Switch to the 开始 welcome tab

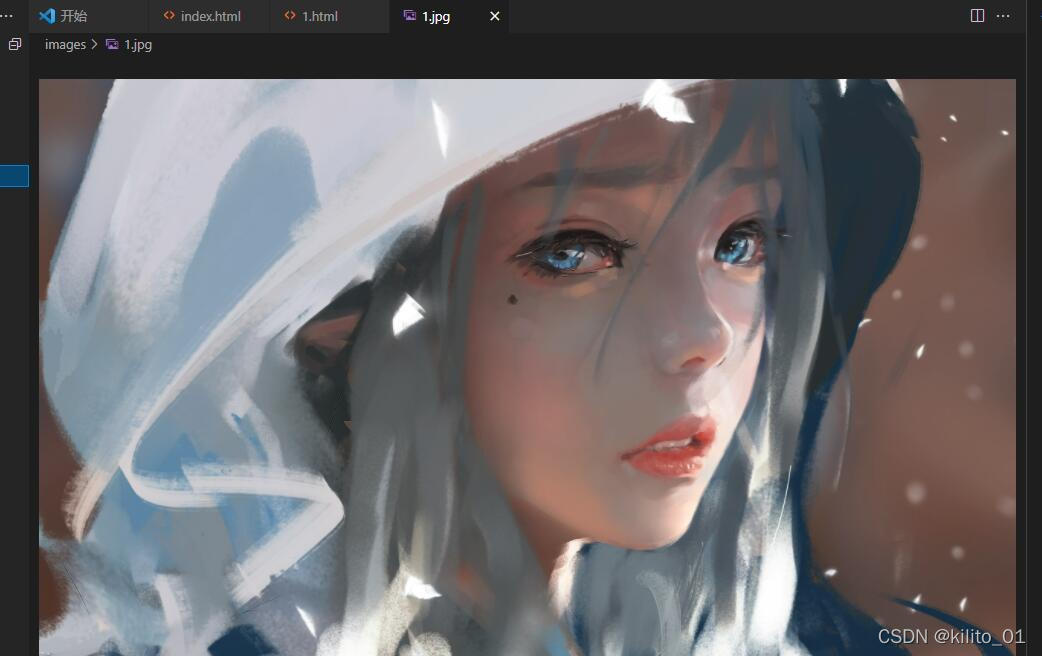click(x=88, y=16)
